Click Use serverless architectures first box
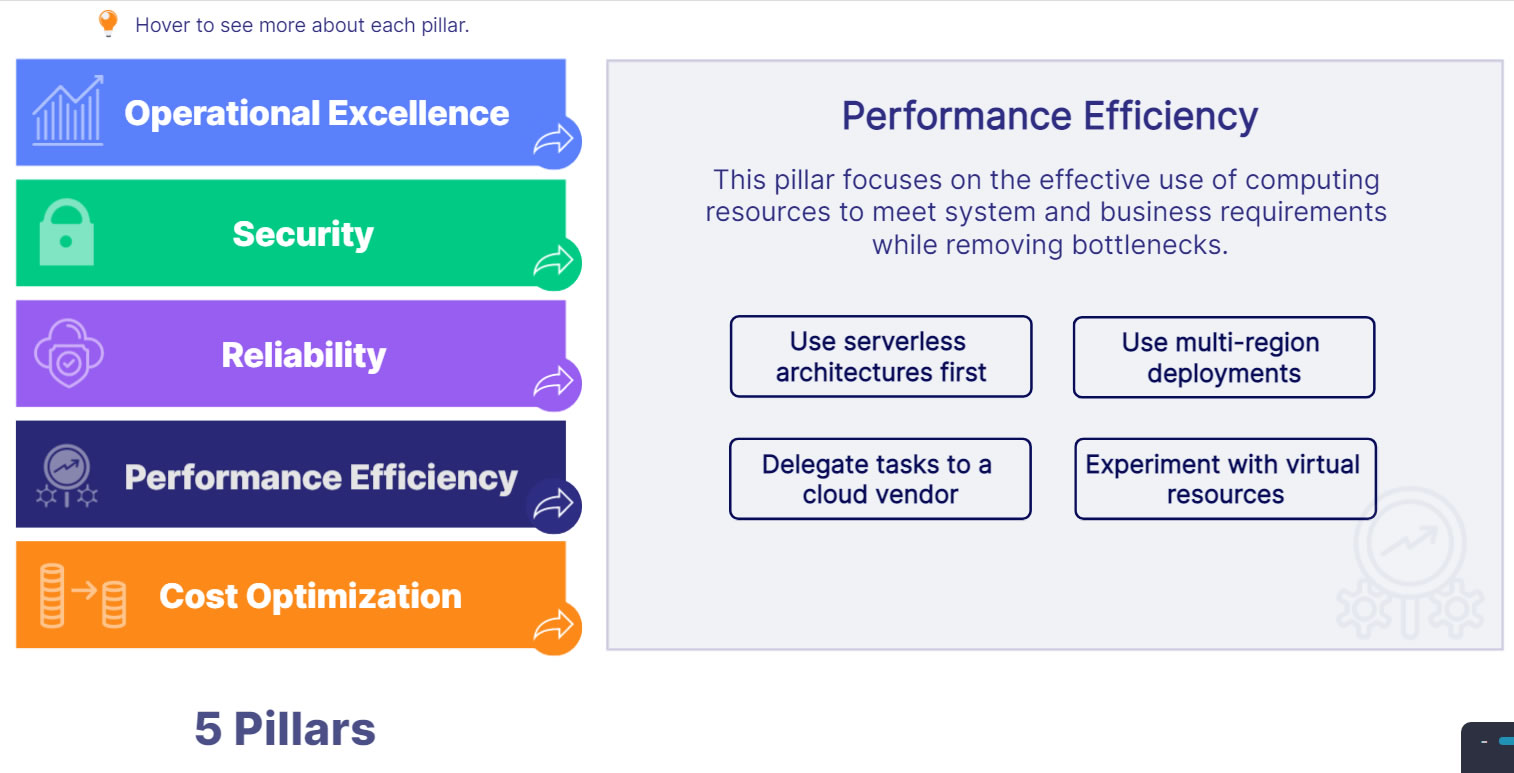The width and height of the screenshot is (1514, 773). [880, 357]
